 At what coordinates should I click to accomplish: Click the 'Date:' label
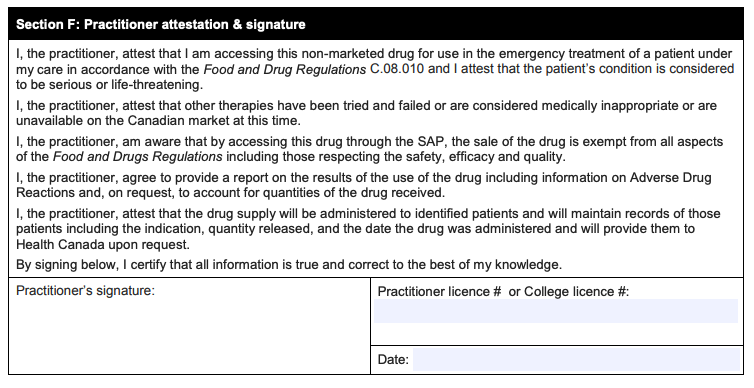393,360
